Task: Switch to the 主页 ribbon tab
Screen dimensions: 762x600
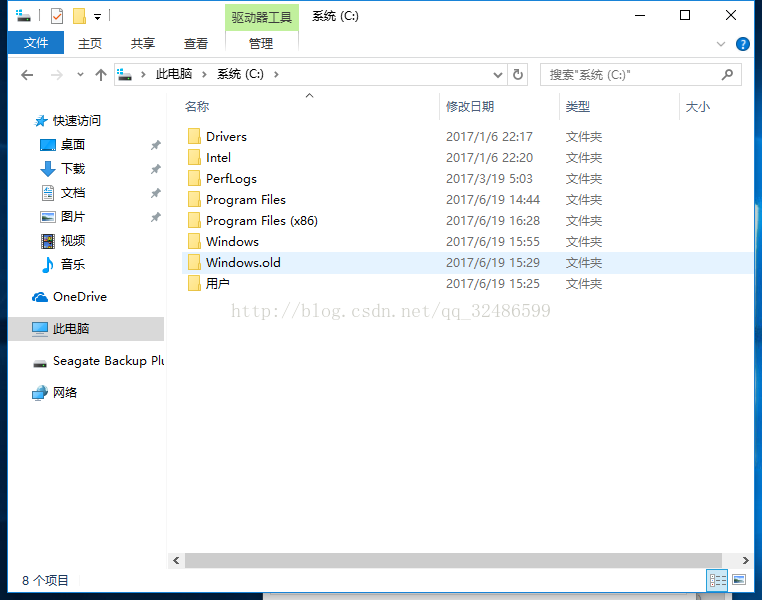Action: (90, 43)
